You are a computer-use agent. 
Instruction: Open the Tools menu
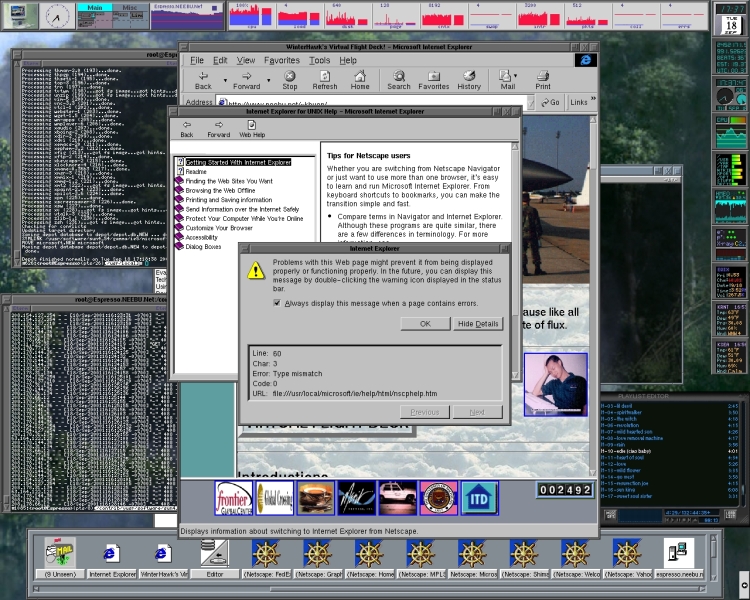click(x=319, y=60)
